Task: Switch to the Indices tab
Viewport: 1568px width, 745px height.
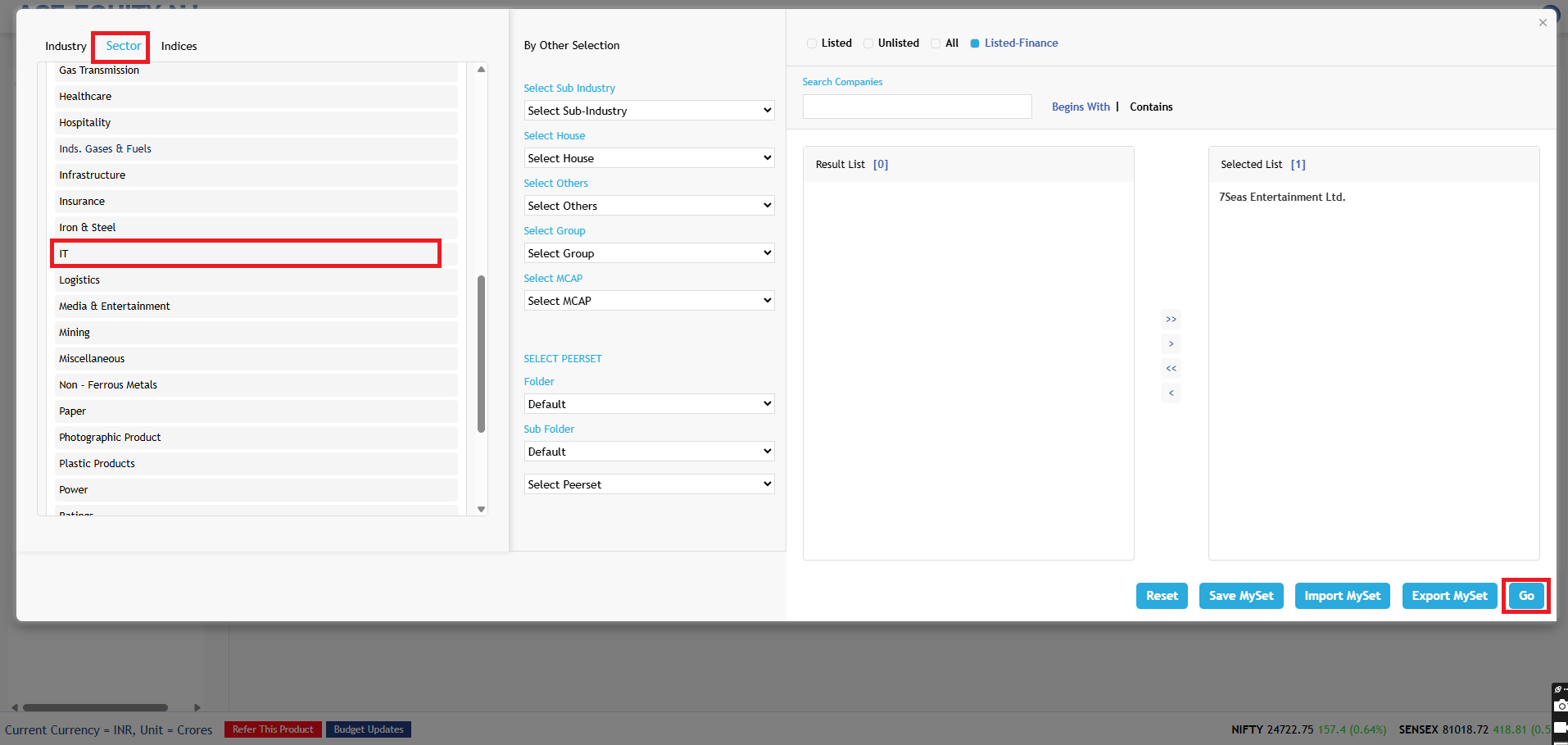Action: [x=179, y=47]
